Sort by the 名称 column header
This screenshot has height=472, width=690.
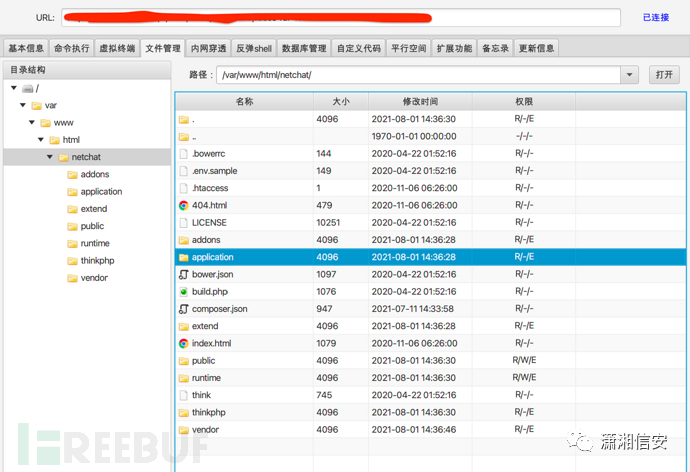[x=245, y=102]
